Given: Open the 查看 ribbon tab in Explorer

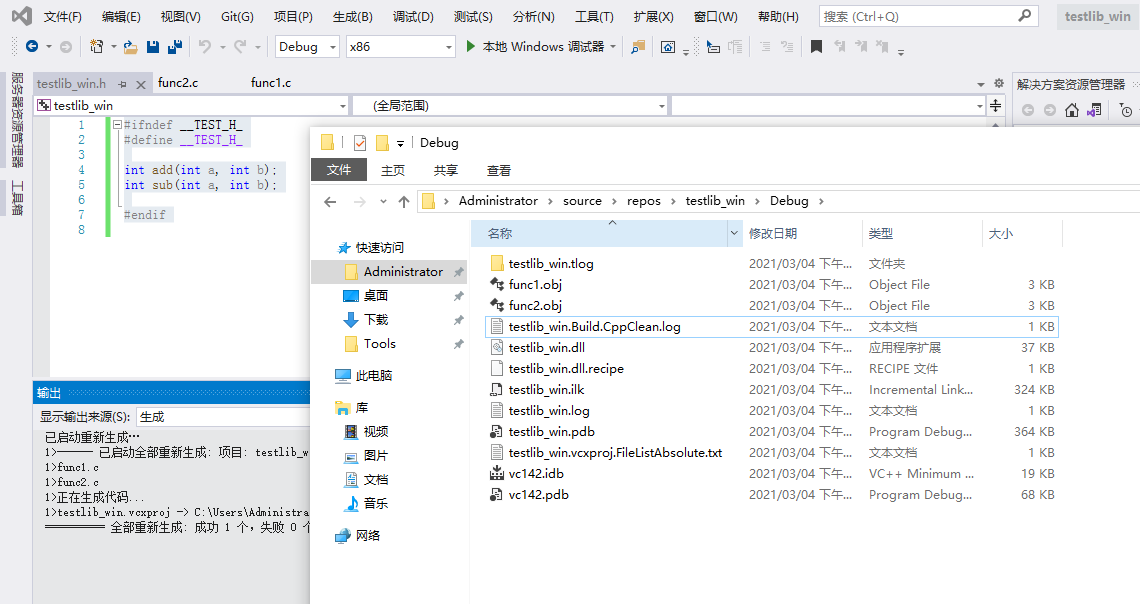Looking at the screenshot, I should pos(498,171).
